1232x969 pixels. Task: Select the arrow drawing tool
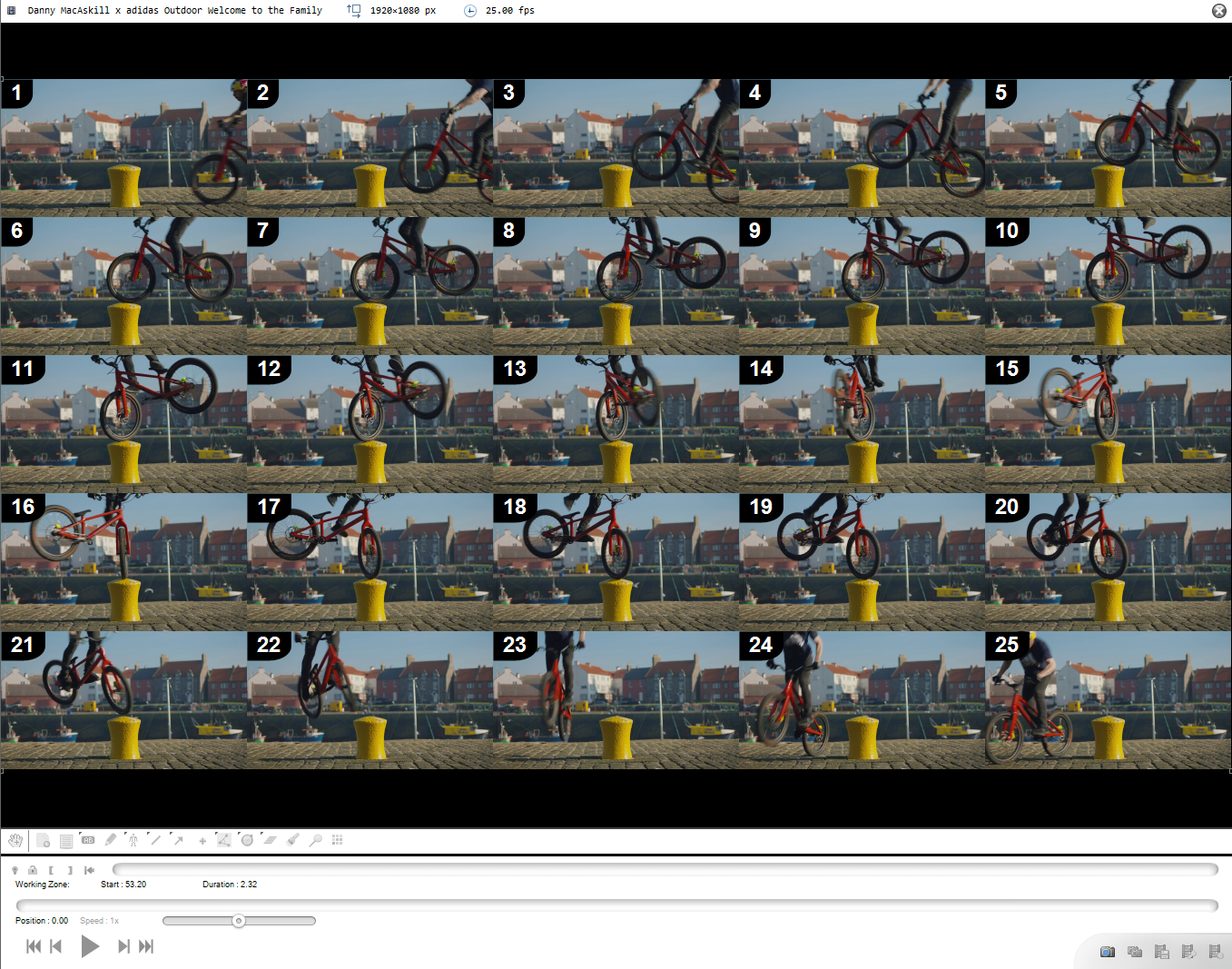[x=179, y=840]
